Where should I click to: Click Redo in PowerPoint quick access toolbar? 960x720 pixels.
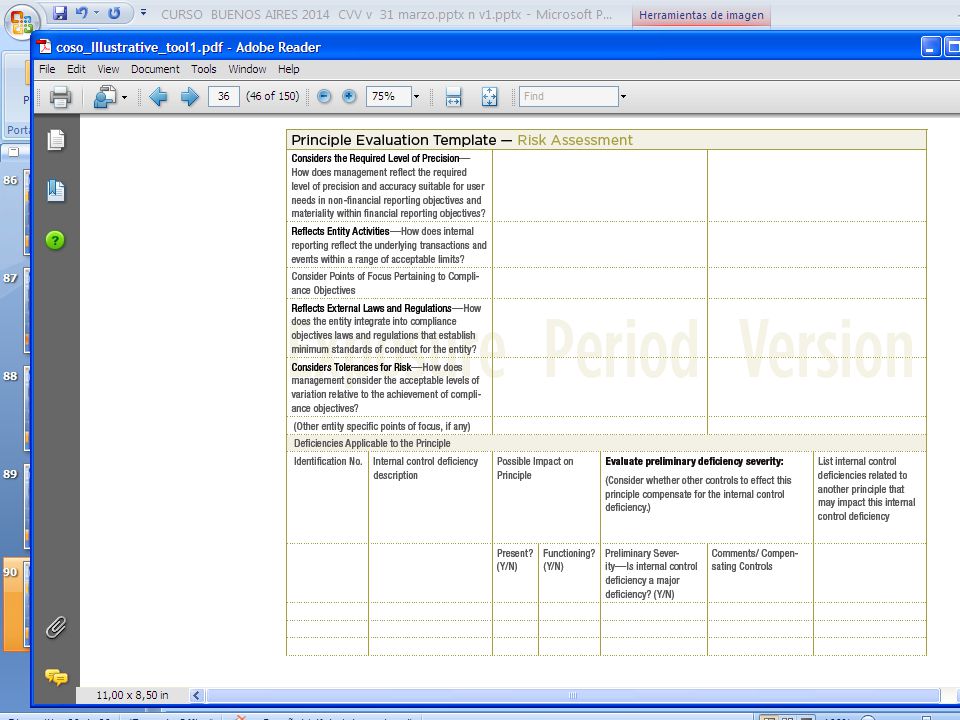coord(114,13)
